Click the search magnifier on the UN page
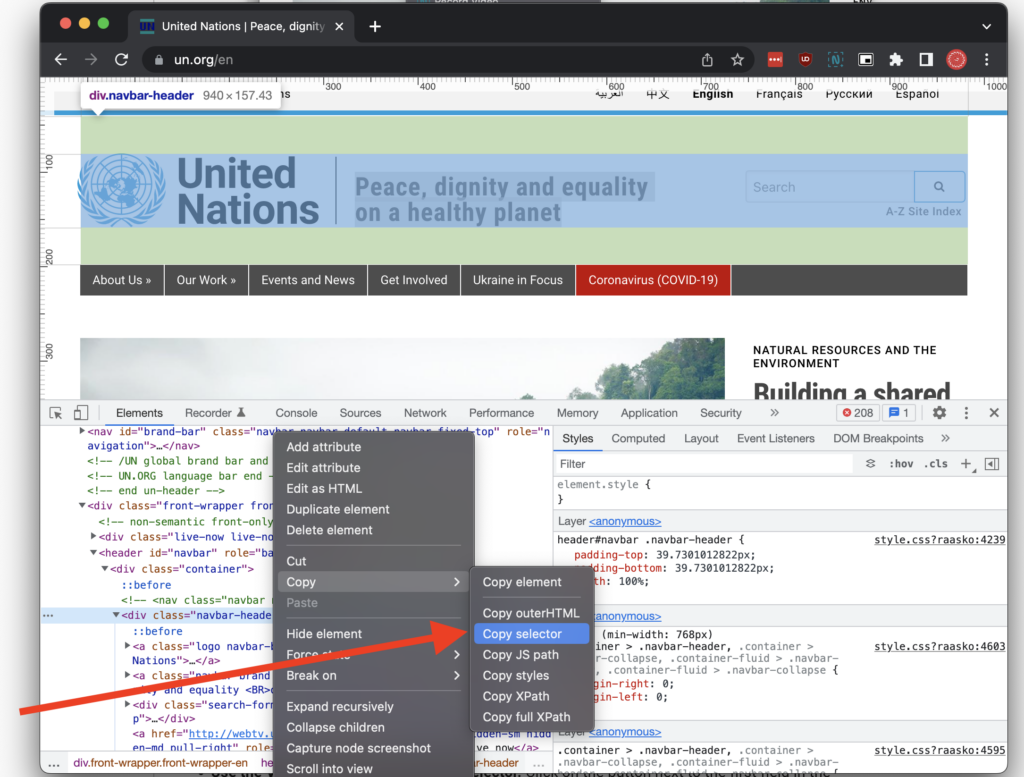 938,186
